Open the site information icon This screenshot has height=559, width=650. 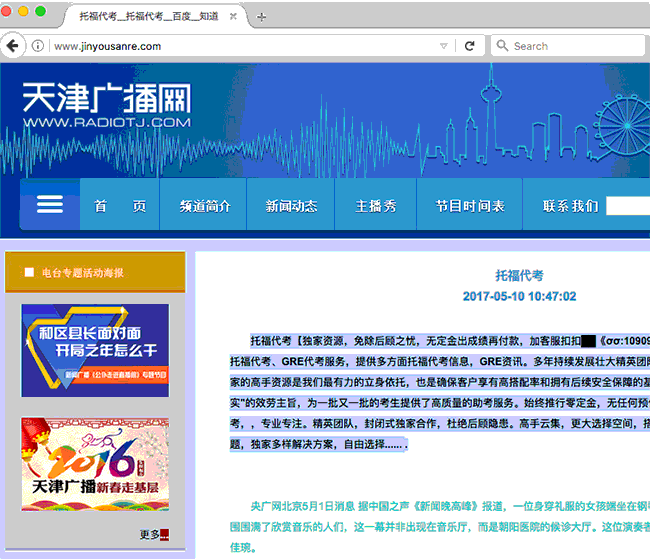pyautogui.click(x=38, y=46)
